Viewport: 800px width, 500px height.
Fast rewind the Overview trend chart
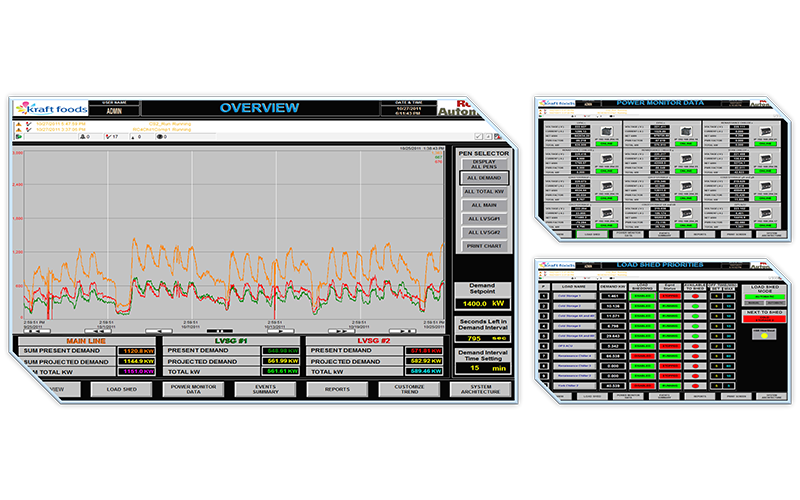click(98, 331)
